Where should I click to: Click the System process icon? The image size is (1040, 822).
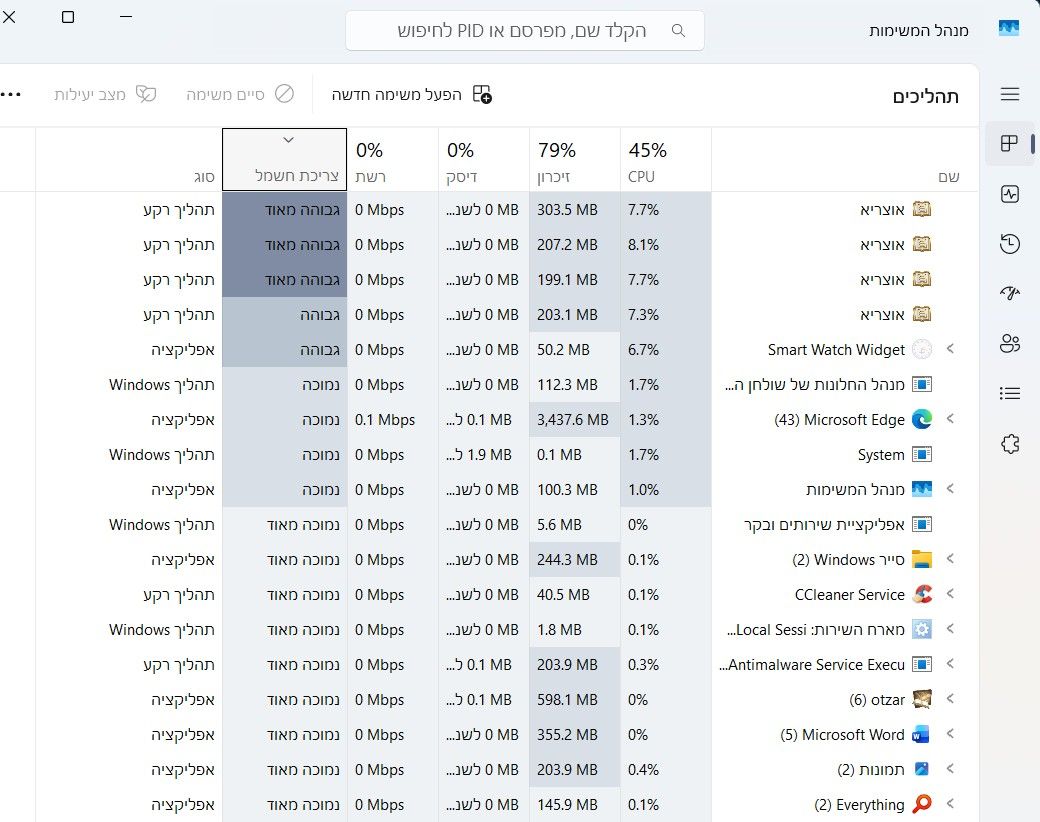922,454
